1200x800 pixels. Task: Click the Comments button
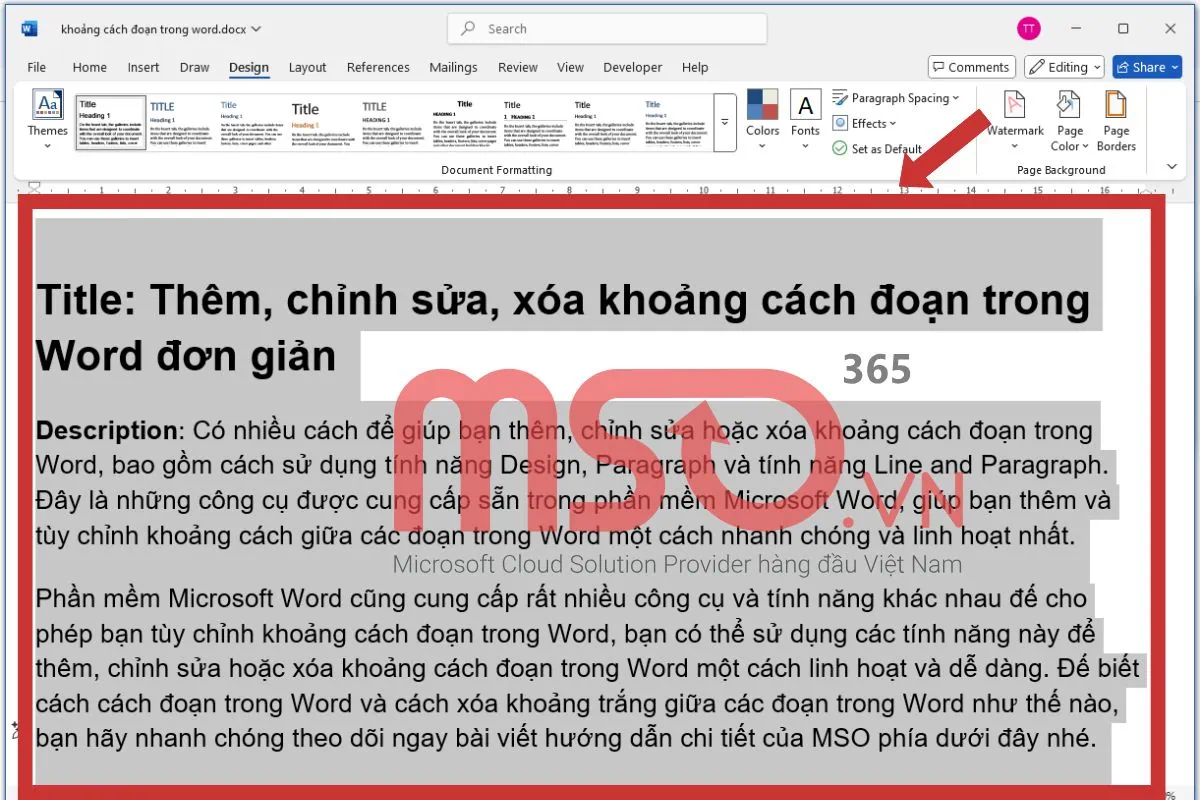971,67
